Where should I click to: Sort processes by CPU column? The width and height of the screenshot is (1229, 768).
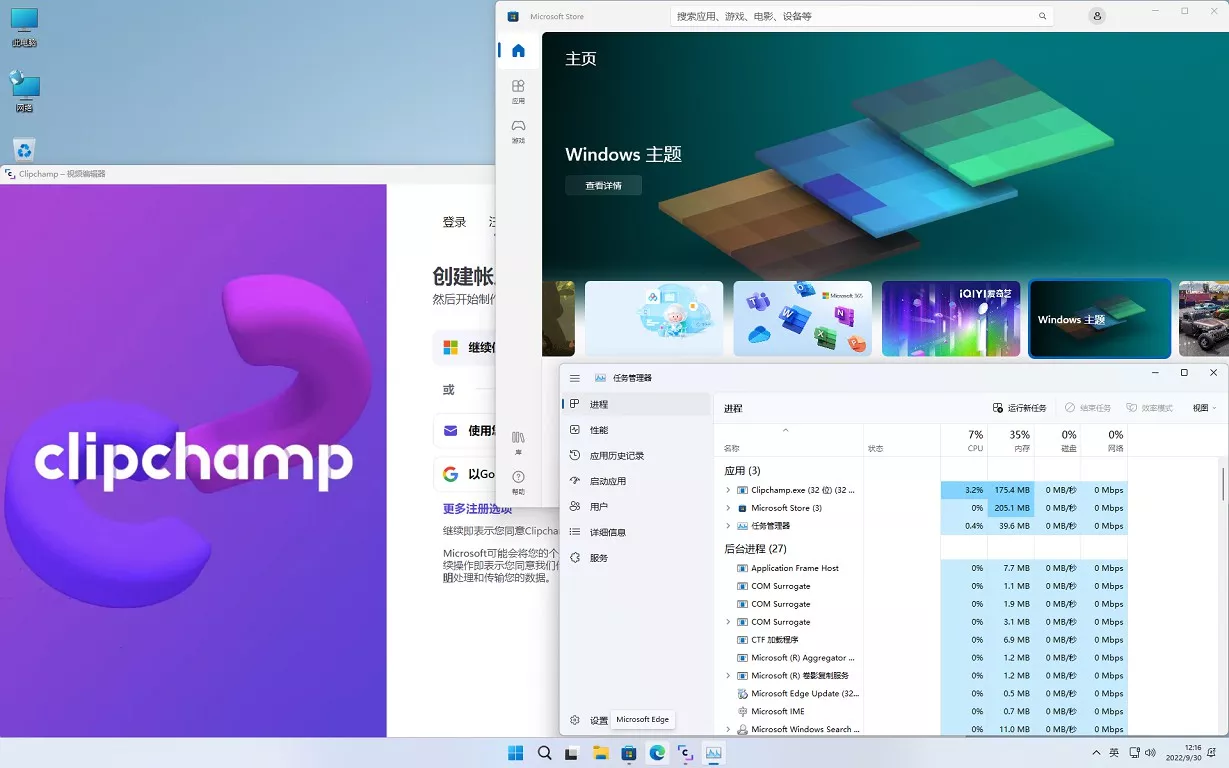coord(964,440)
